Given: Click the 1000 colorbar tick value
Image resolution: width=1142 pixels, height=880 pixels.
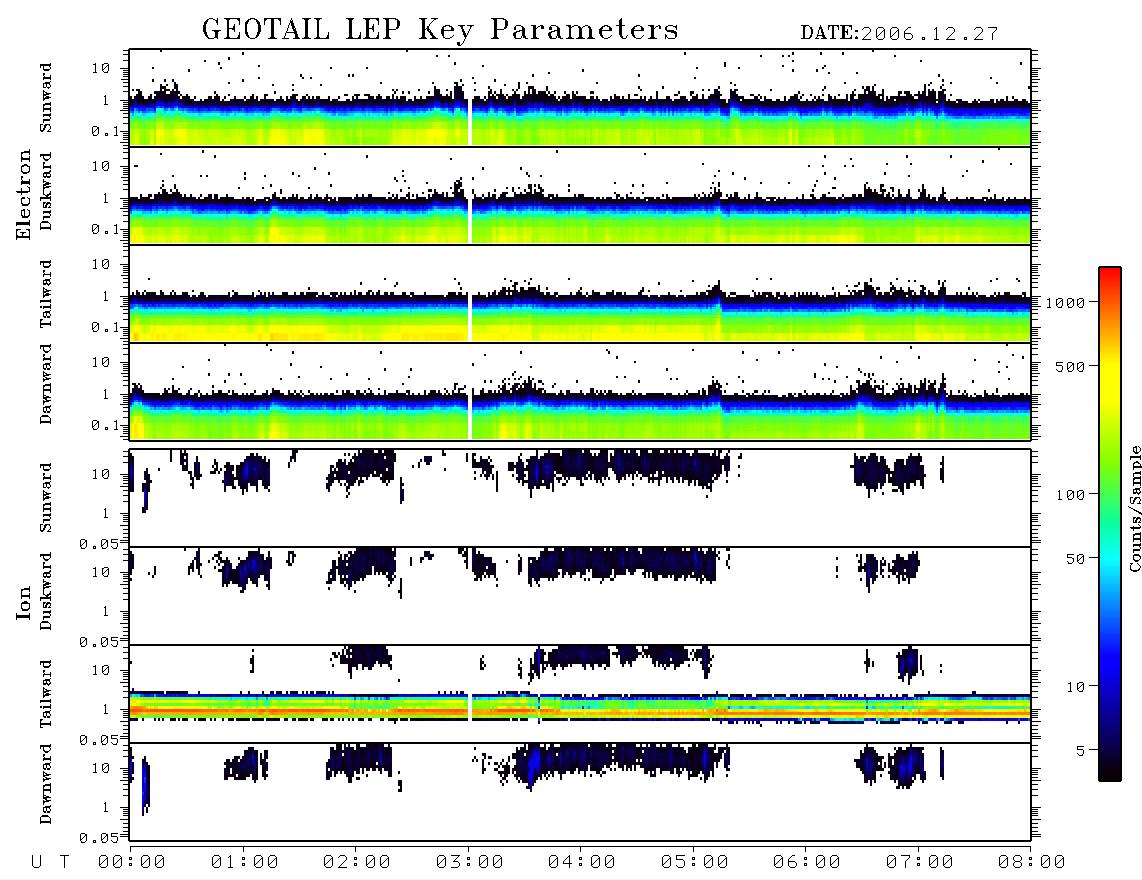Looking at the screenshot, I should point(1066,303).
